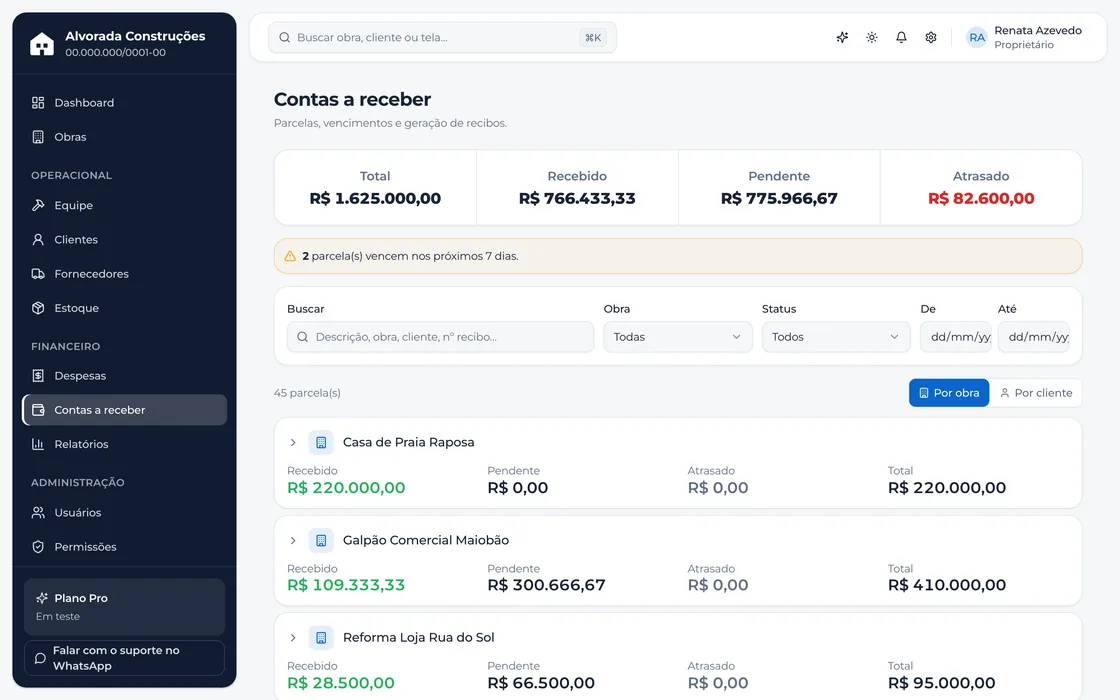Screen dimensions: 1120x700
Task: Click the Até end date field
Action: 1034,337
